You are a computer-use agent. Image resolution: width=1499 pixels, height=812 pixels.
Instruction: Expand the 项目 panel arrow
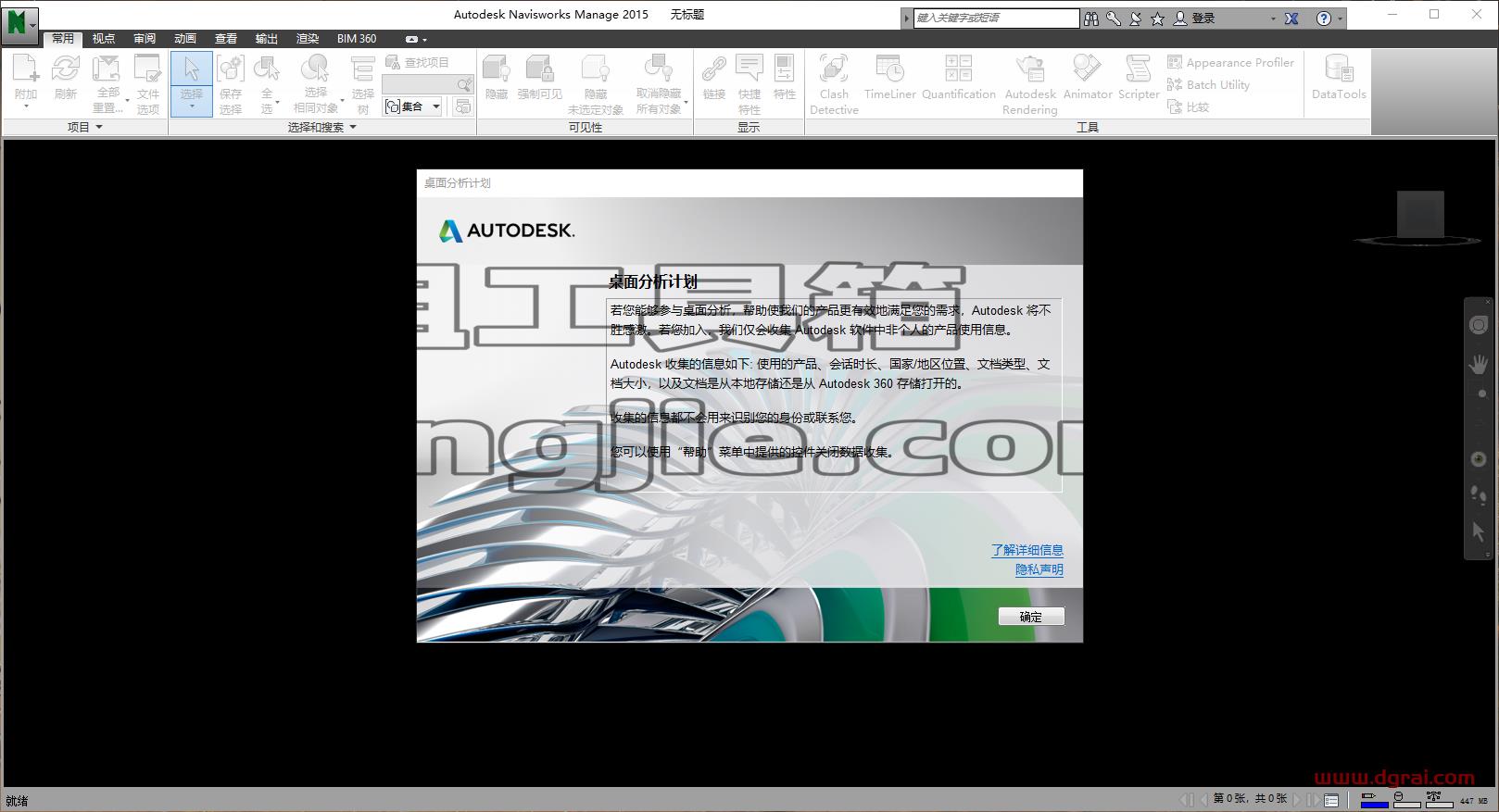pos(99,128)
